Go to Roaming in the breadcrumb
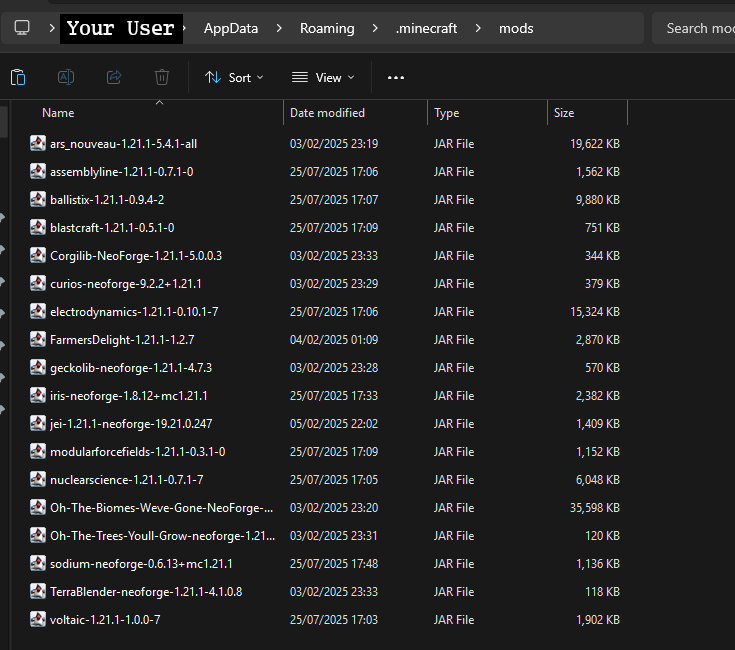The height and width of the screenshot is (650, 735). coord(327,29)
